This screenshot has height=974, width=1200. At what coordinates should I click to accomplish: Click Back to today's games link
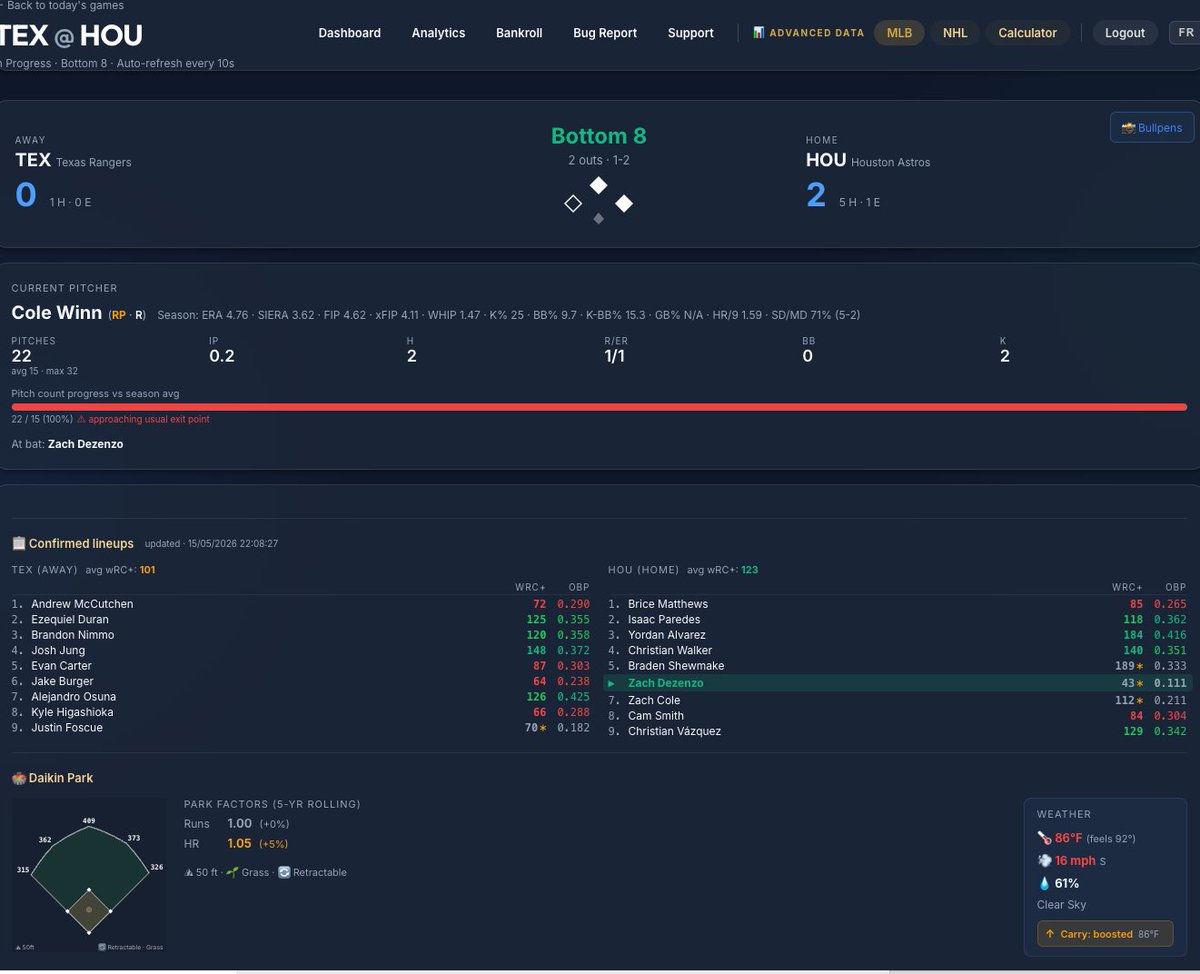(62, 6)
